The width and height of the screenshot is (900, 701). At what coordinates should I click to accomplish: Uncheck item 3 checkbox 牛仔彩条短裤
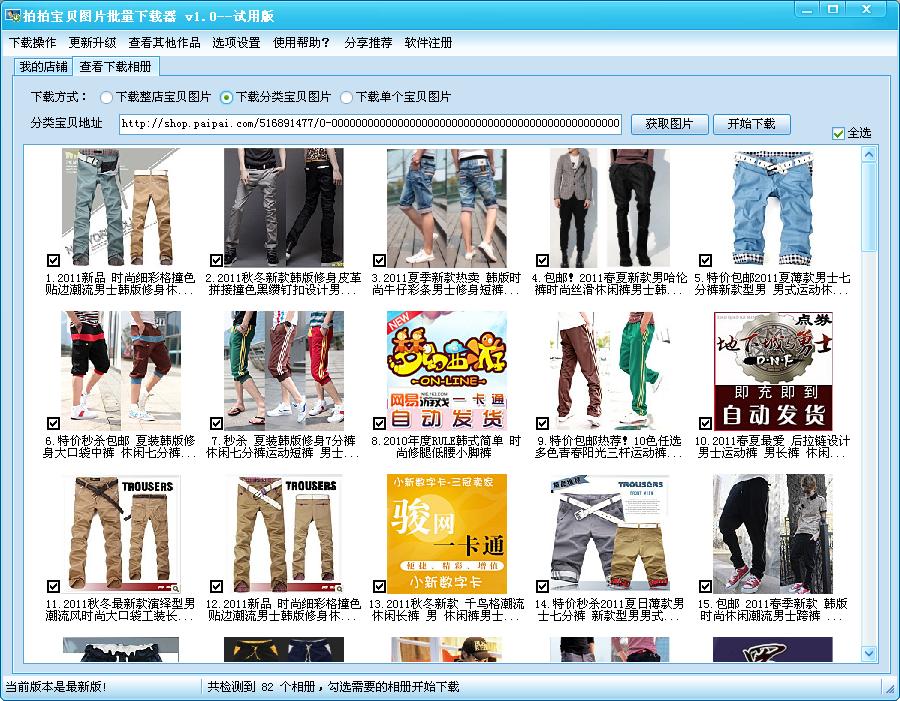click(x=379, y=260)
